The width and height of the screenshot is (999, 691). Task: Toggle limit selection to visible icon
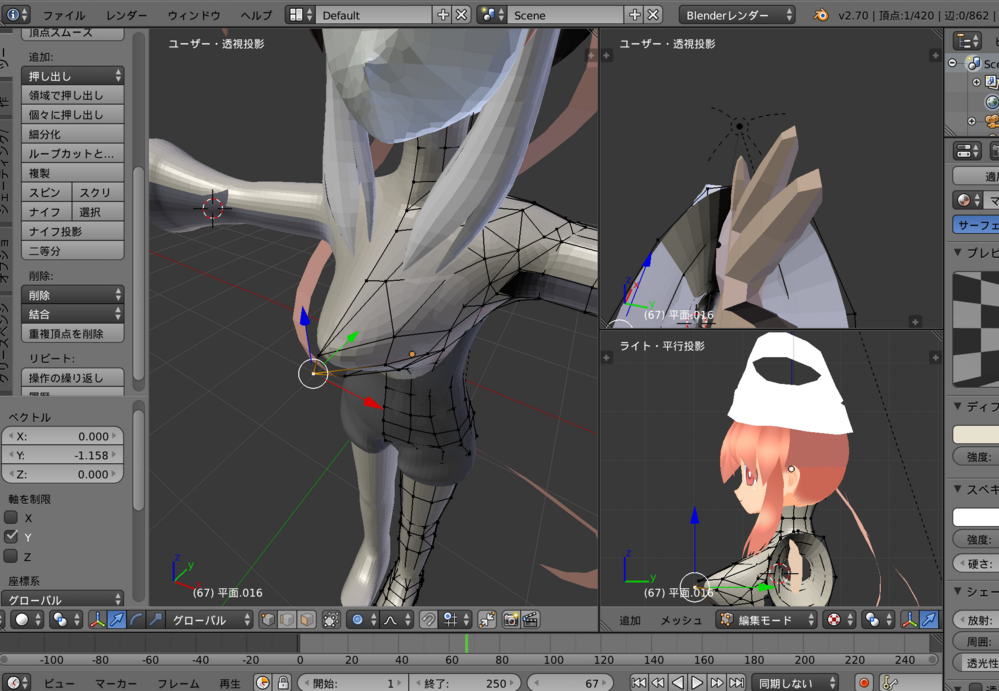click(x=331, y=619)
